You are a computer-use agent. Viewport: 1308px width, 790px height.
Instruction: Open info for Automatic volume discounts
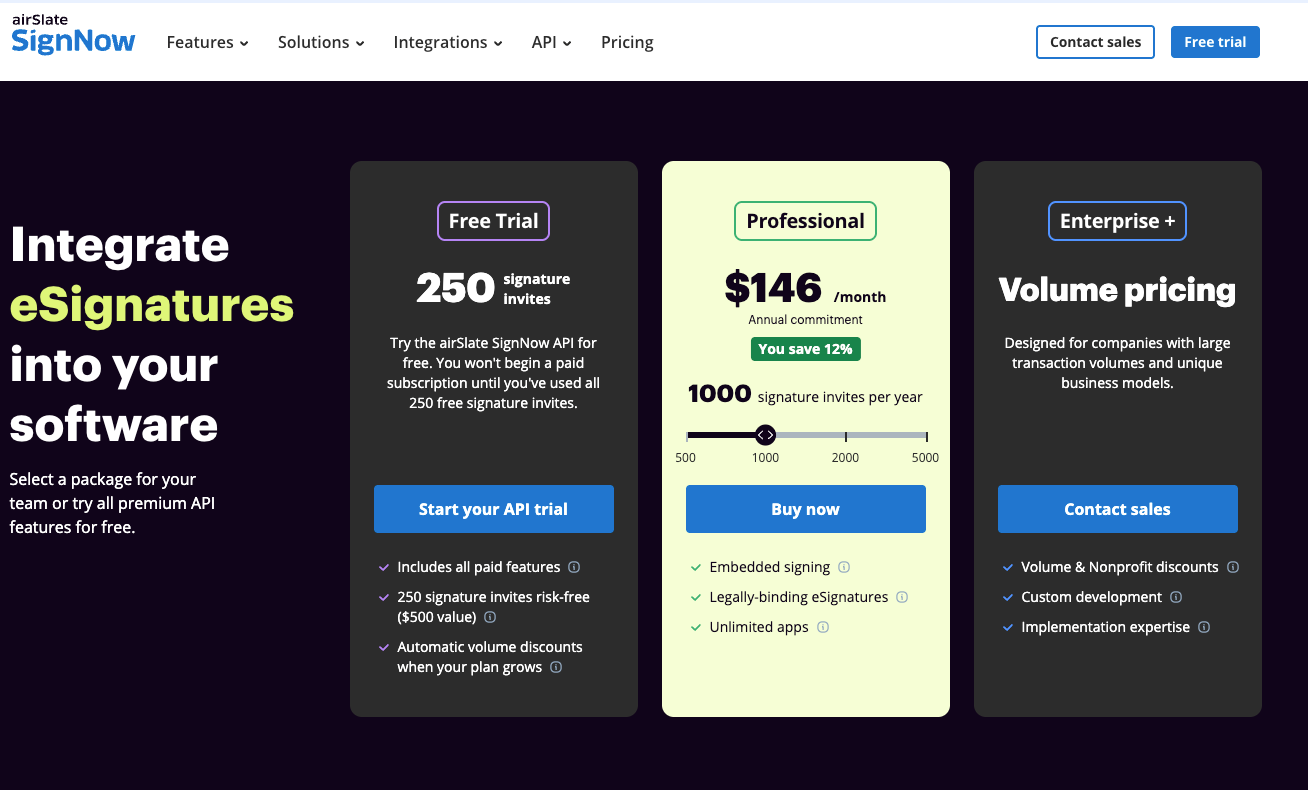coord(556,667)
